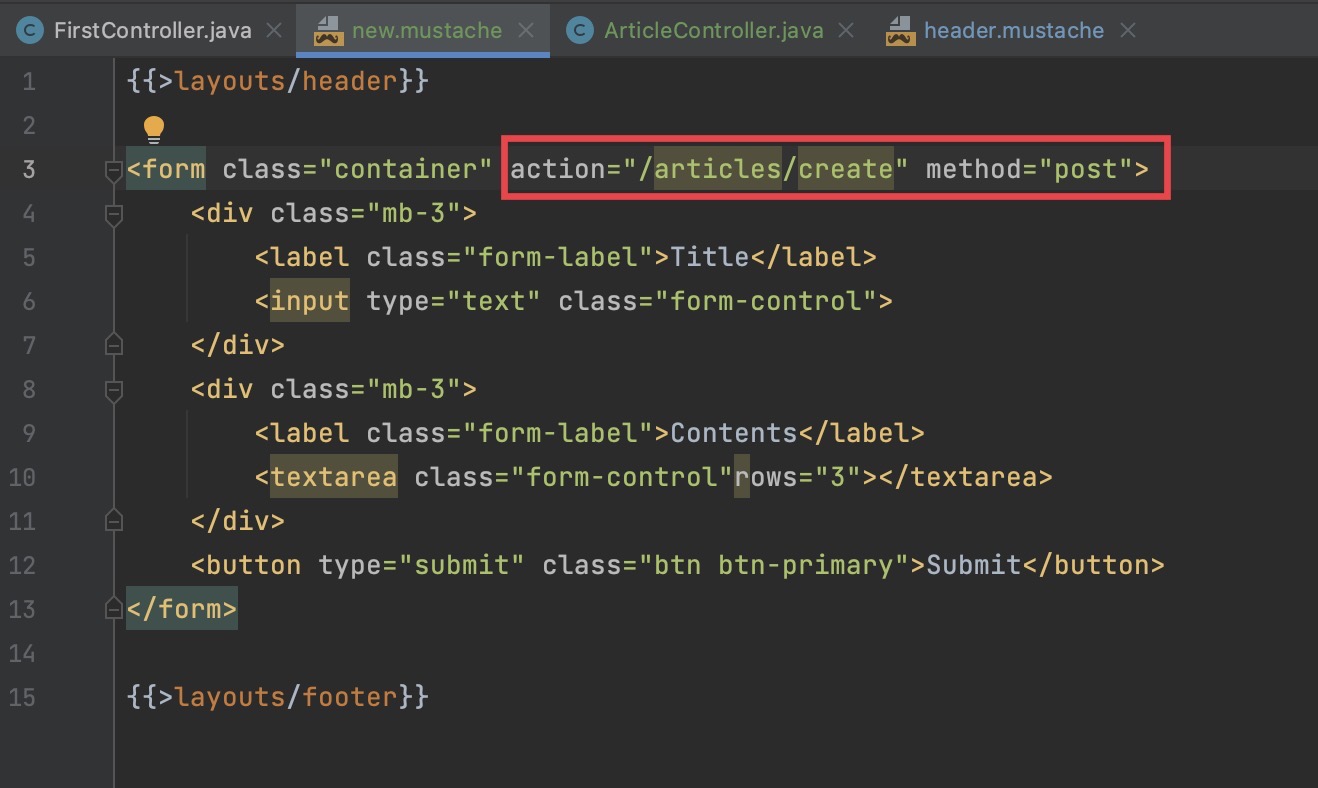Toggle the closing form fold marker on line 13
This screenshot has width=1318, height=788.
click(114, 608)
